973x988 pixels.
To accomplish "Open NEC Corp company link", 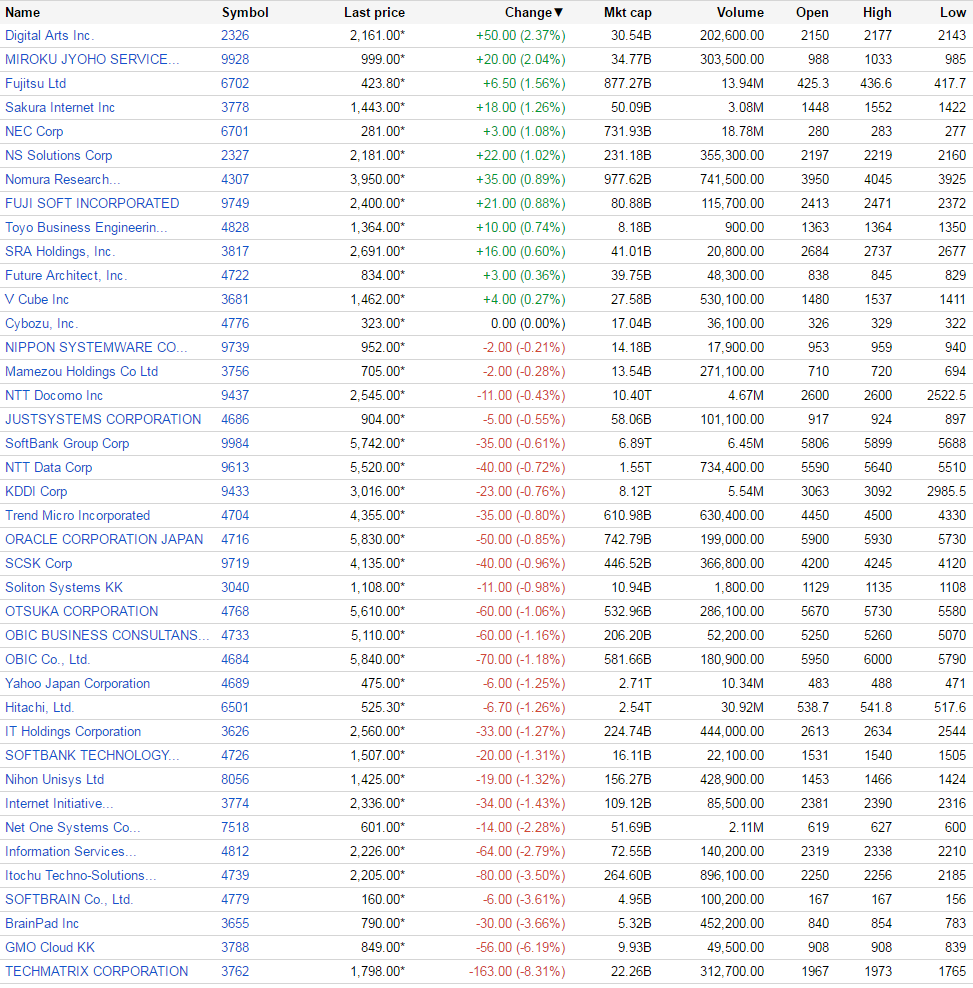I will pyautogui.click(x=34, y=131).
